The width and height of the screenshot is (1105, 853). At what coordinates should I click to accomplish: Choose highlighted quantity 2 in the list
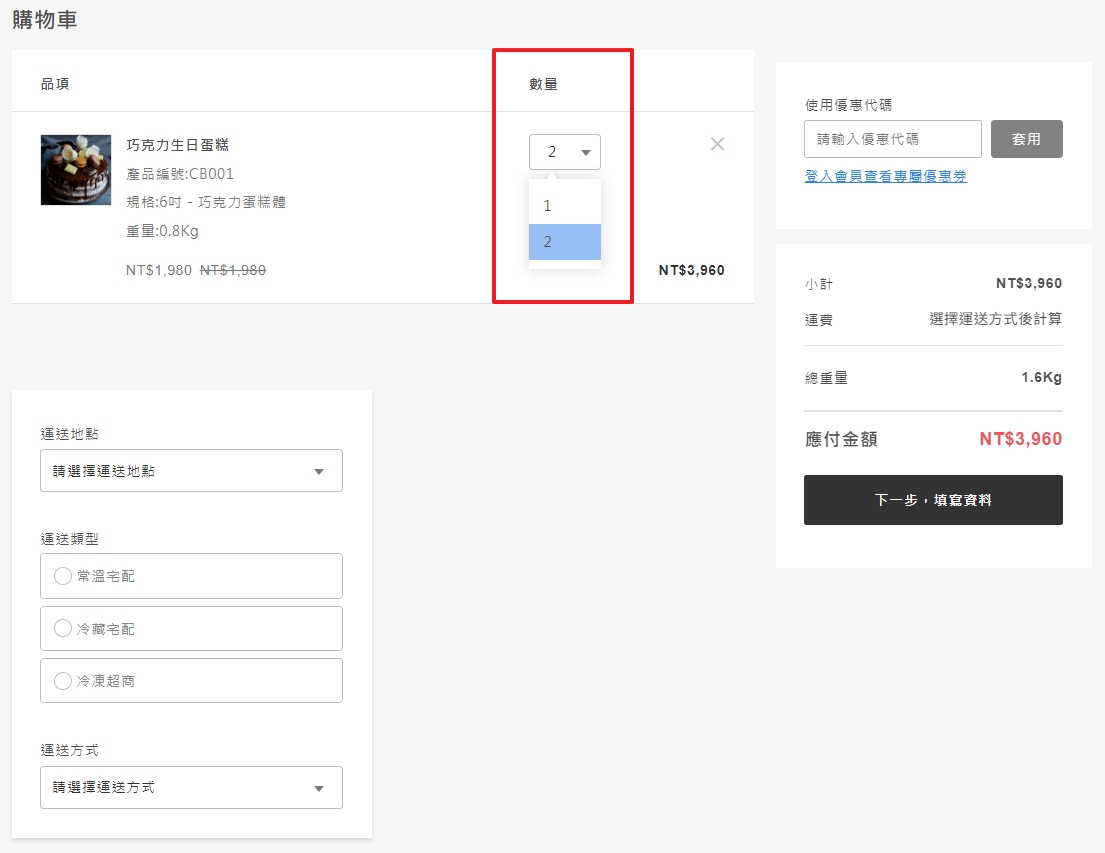tap(564, 242)
